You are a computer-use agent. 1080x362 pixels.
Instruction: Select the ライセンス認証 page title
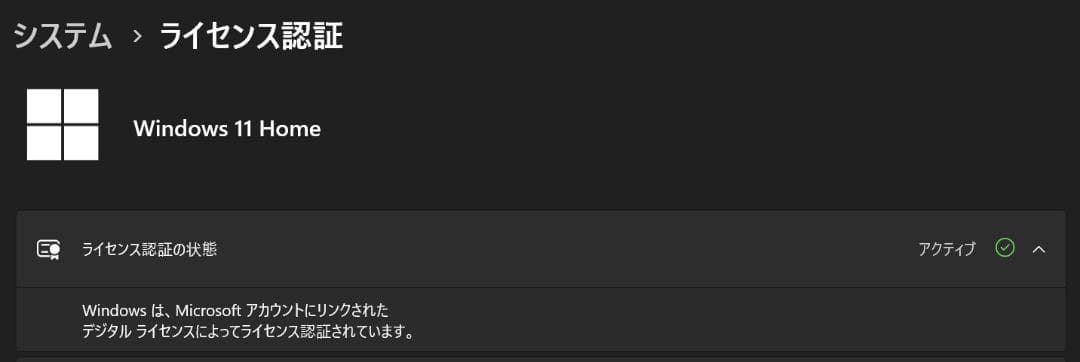[251, 36]
